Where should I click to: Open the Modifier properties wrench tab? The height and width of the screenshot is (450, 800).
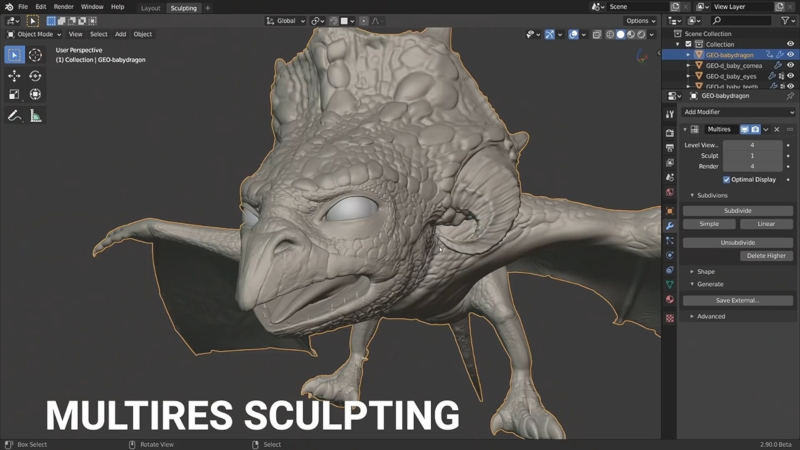(670, 226)
